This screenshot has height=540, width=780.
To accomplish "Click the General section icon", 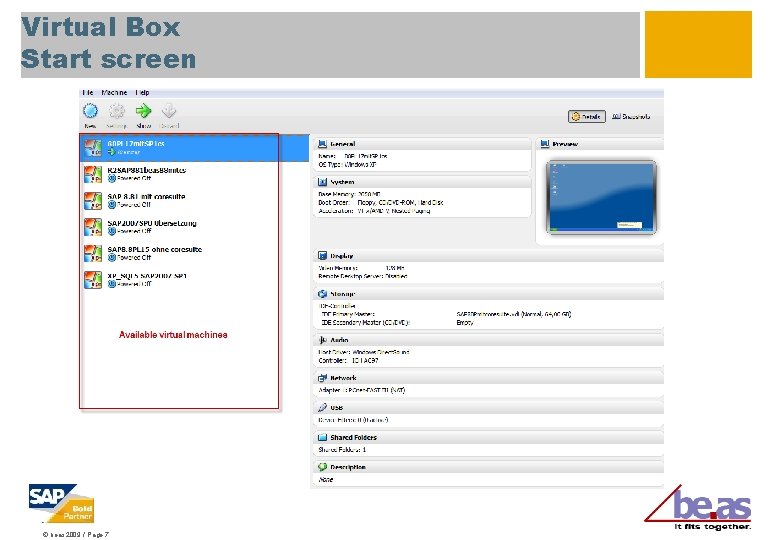I will pos(322,144).
